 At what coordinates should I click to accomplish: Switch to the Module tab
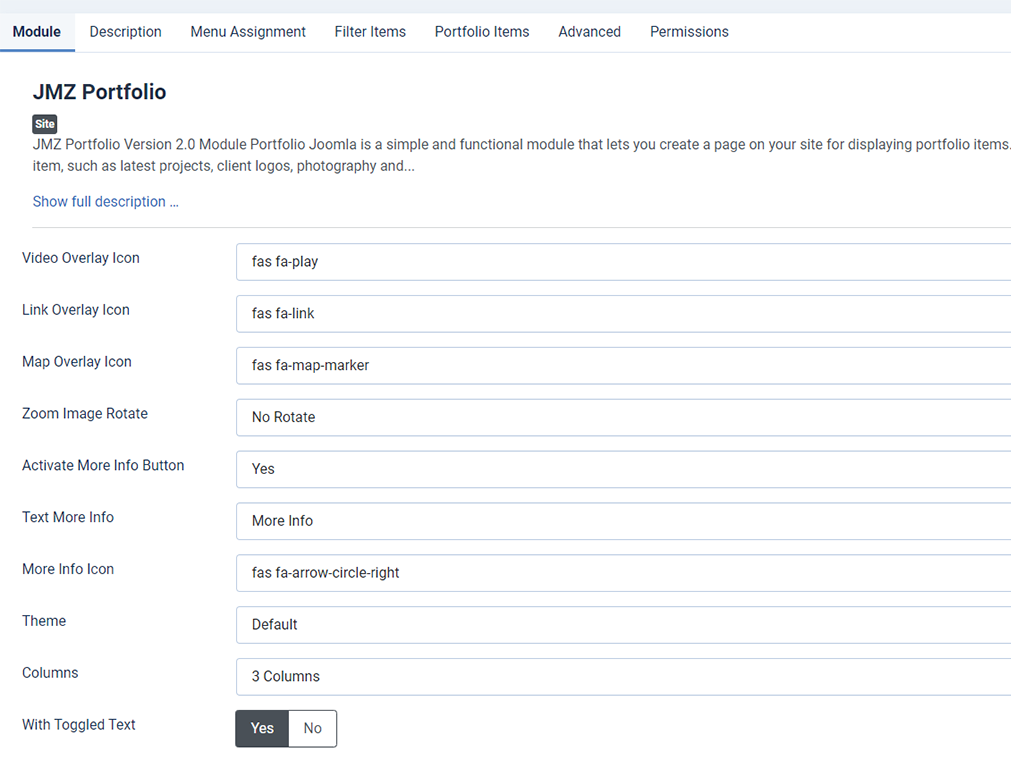[37, 32]
